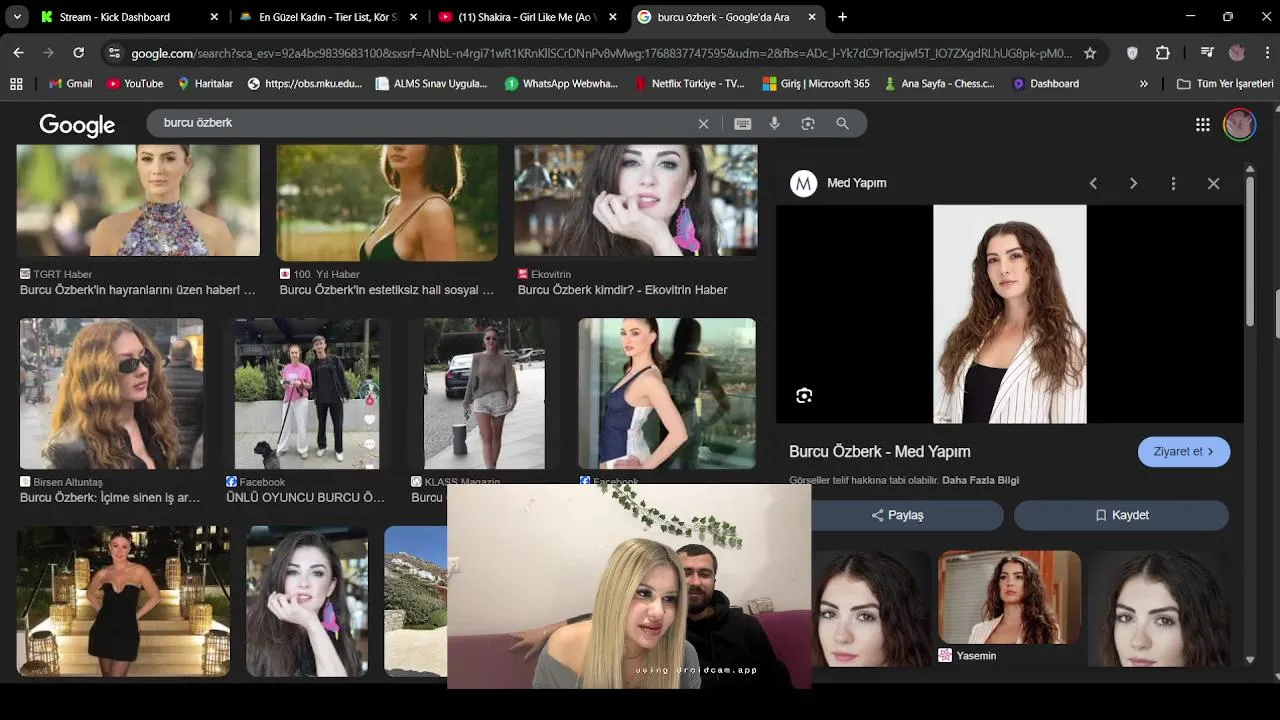
Task: Search inside image with Lens button
Action: [x=804, y=396]
